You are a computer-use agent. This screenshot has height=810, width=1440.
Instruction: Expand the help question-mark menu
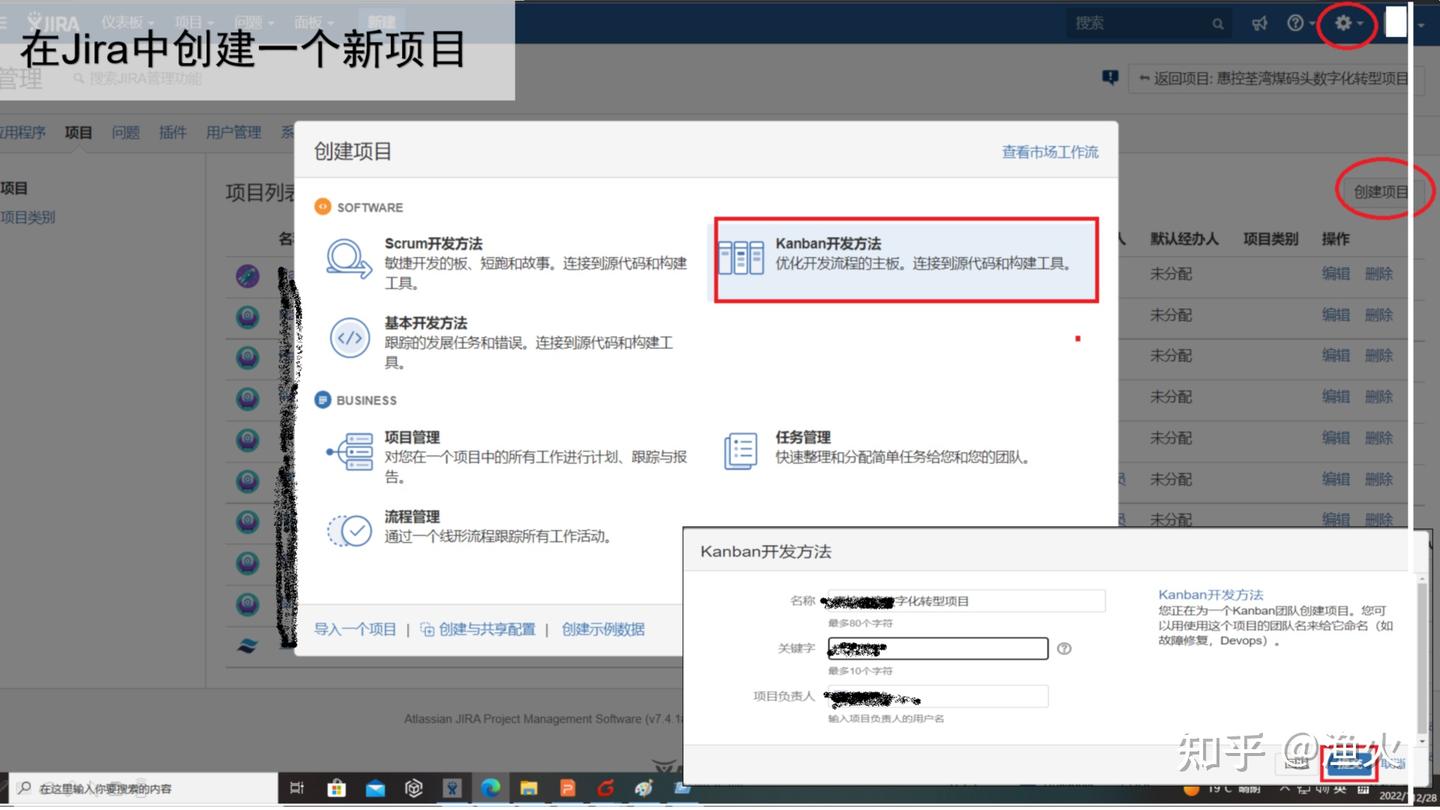coord(1299,23)
